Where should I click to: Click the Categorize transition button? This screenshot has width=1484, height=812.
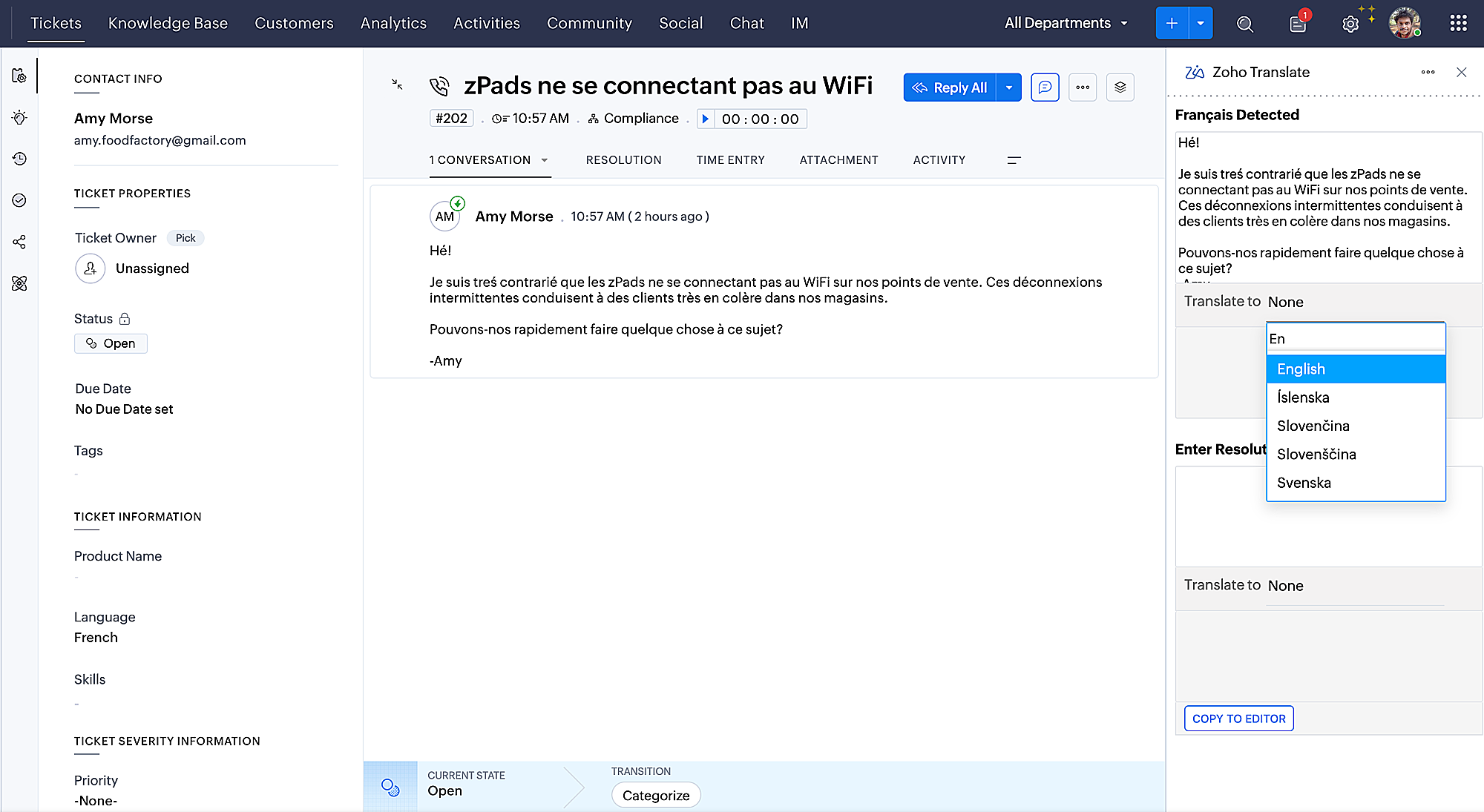656,795
